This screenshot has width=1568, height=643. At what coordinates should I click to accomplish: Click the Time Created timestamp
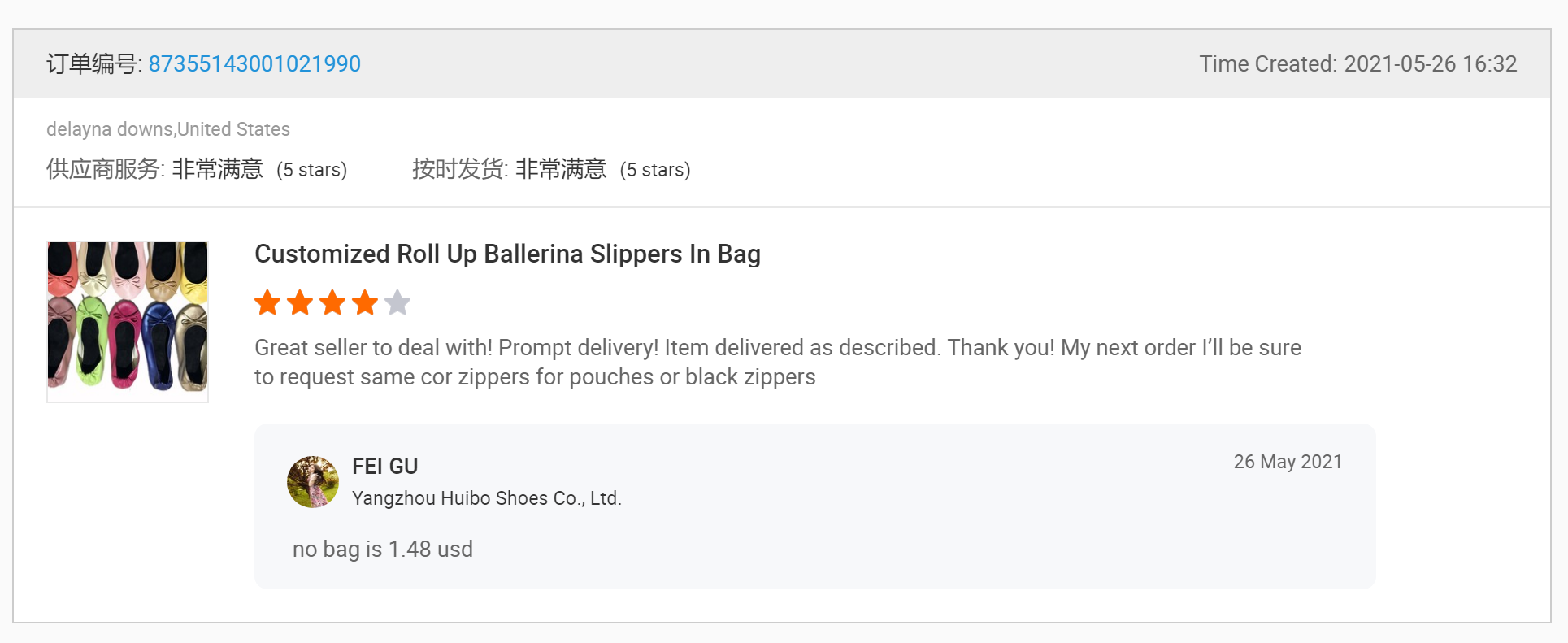(1357, 64)
